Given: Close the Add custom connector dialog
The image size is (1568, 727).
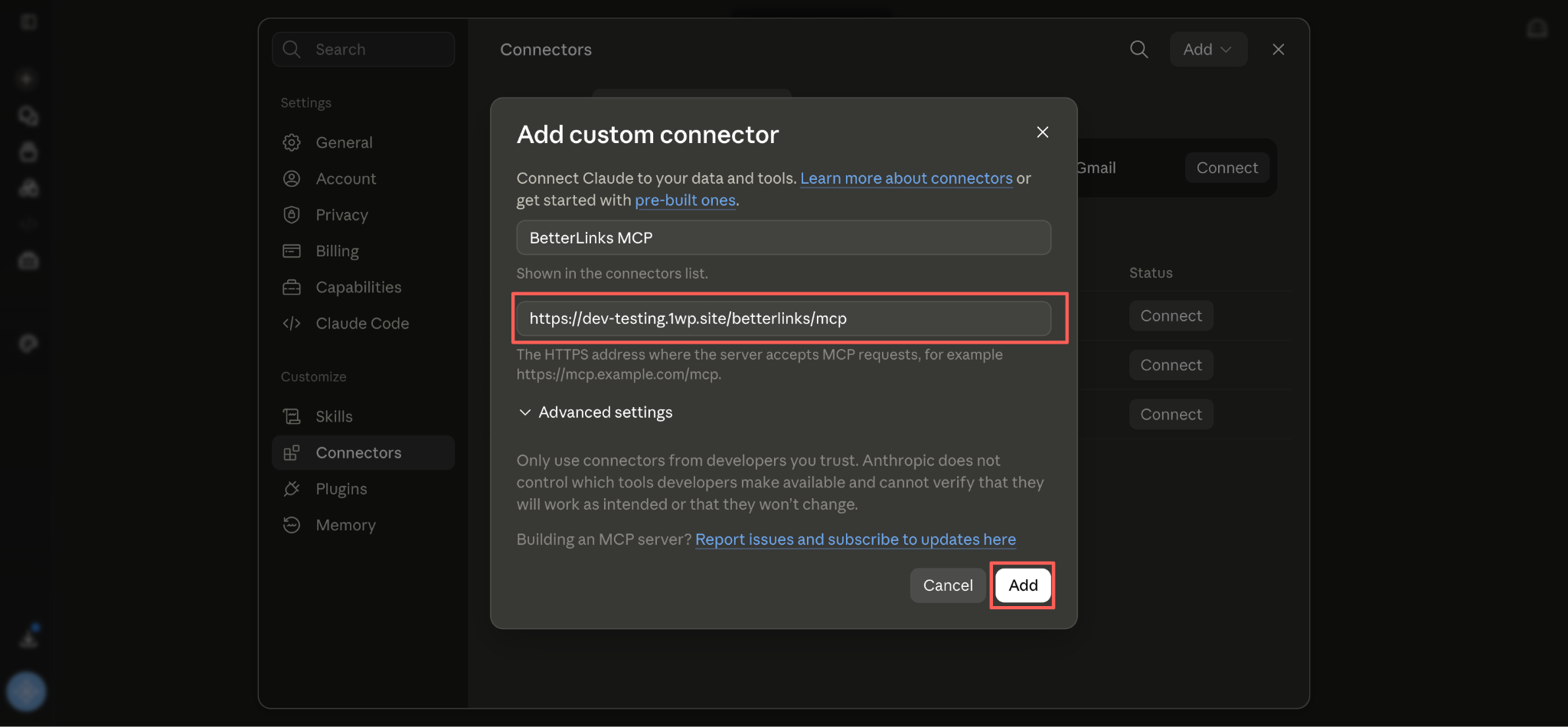Looking at the screenshot, I should [1042, 132].
